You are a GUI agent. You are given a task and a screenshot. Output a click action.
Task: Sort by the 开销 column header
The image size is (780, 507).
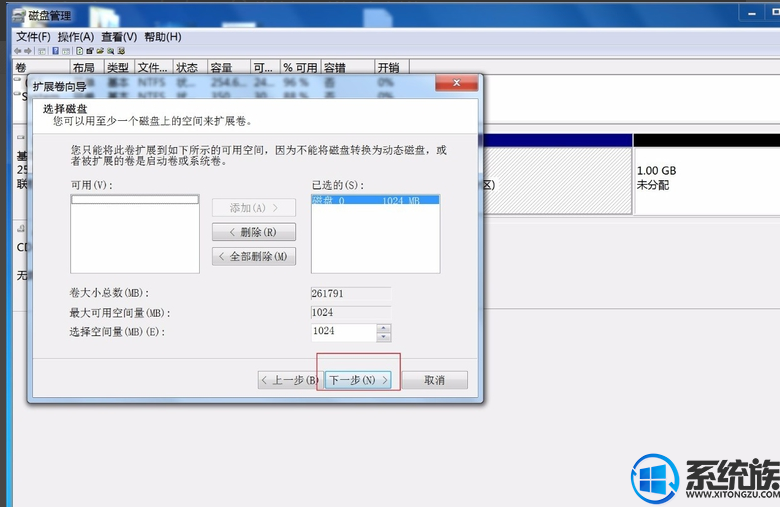(392, 68)
